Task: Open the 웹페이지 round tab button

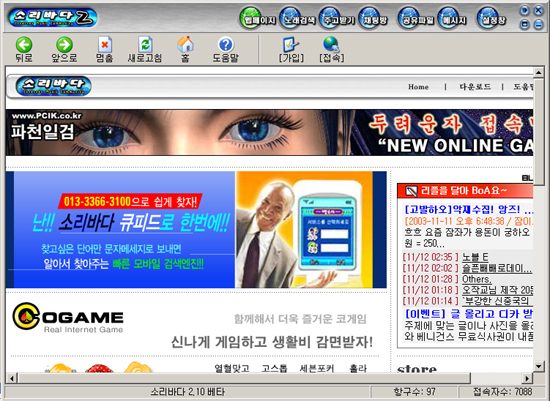Action: click(258, 18)
